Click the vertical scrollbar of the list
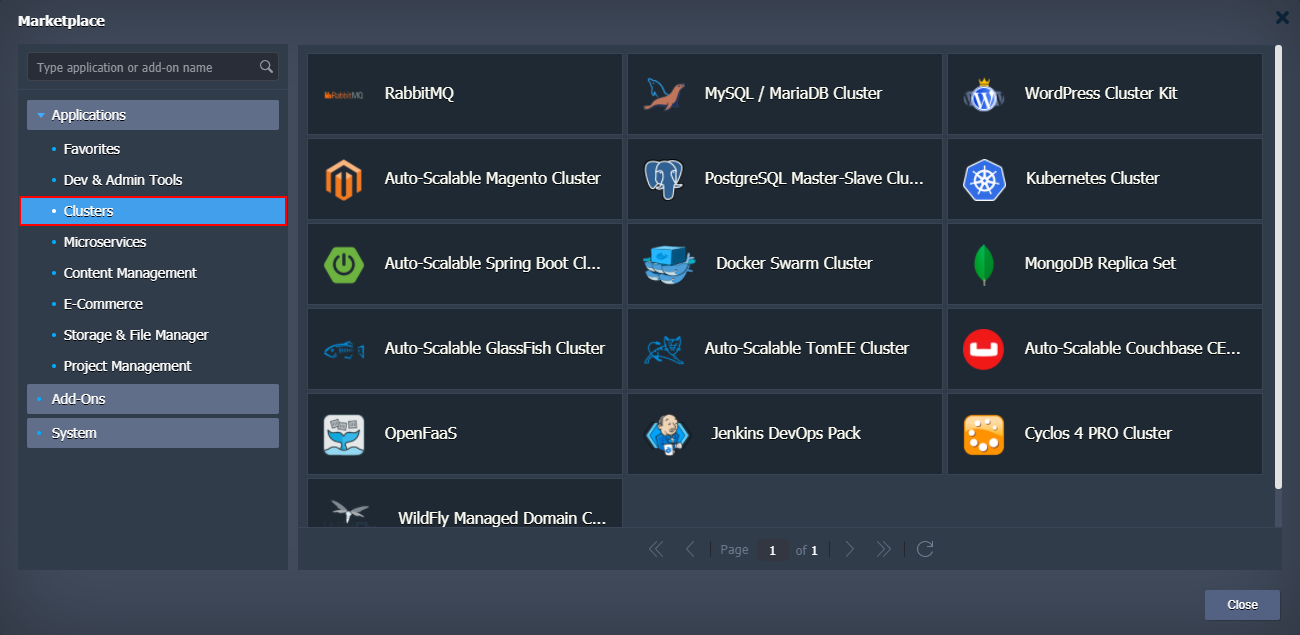The width and height of the screenshot is (1300, 635). coord(1278,266)
